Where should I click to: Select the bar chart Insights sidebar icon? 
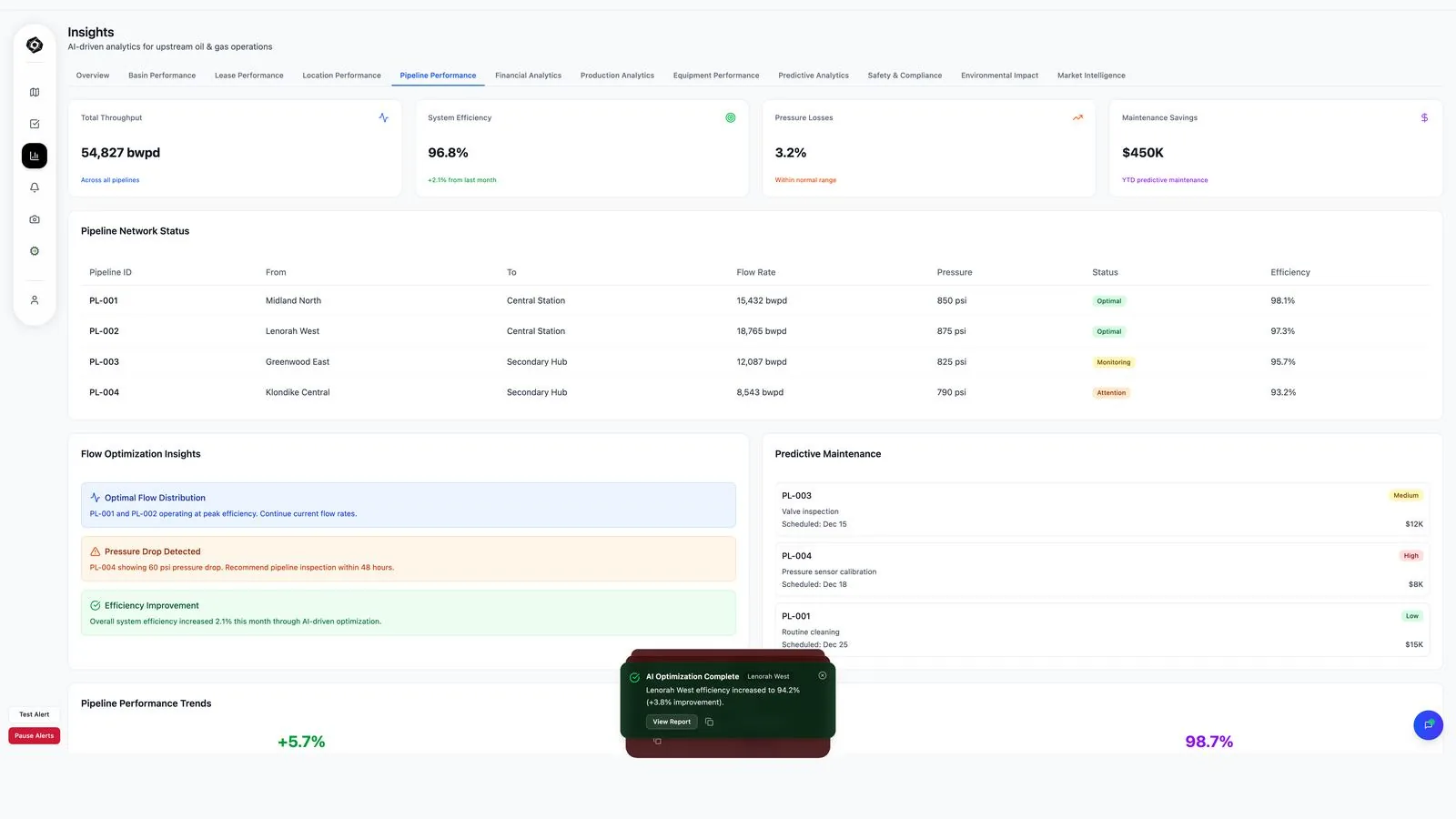click(x=35, y=156)
